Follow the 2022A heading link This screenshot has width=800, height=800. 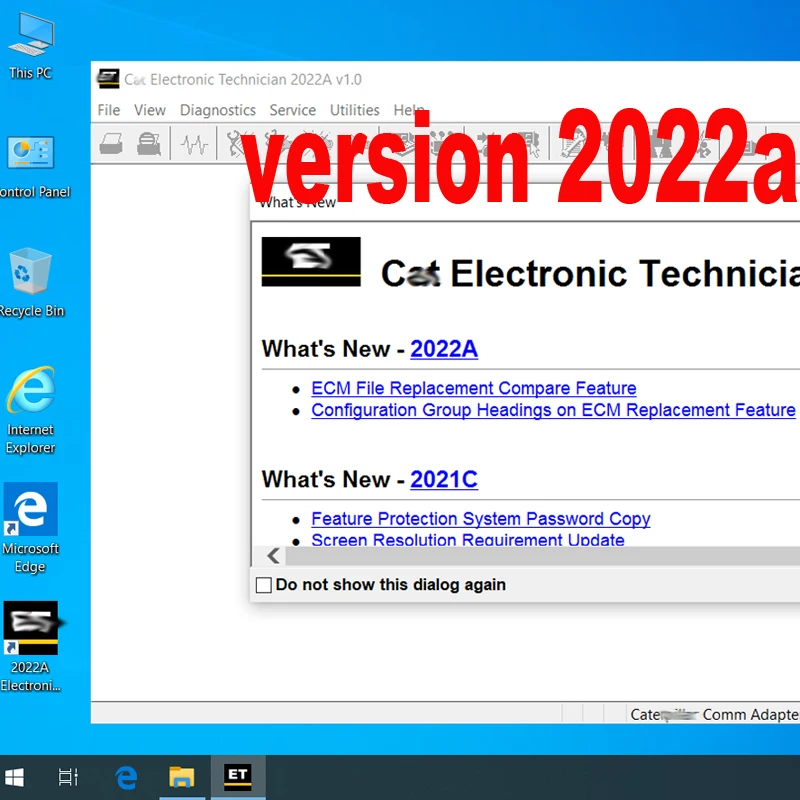444,349
